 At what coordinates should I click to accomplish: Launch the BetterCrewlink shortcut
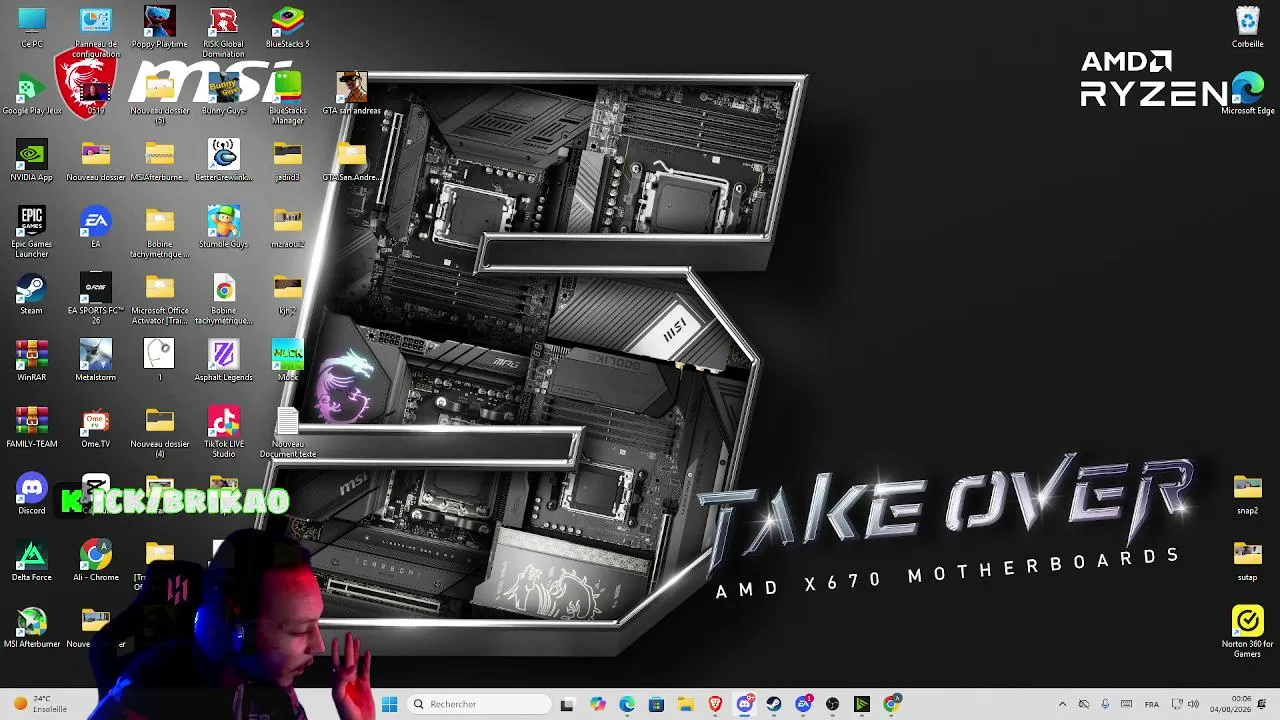(x=224, y=161)
